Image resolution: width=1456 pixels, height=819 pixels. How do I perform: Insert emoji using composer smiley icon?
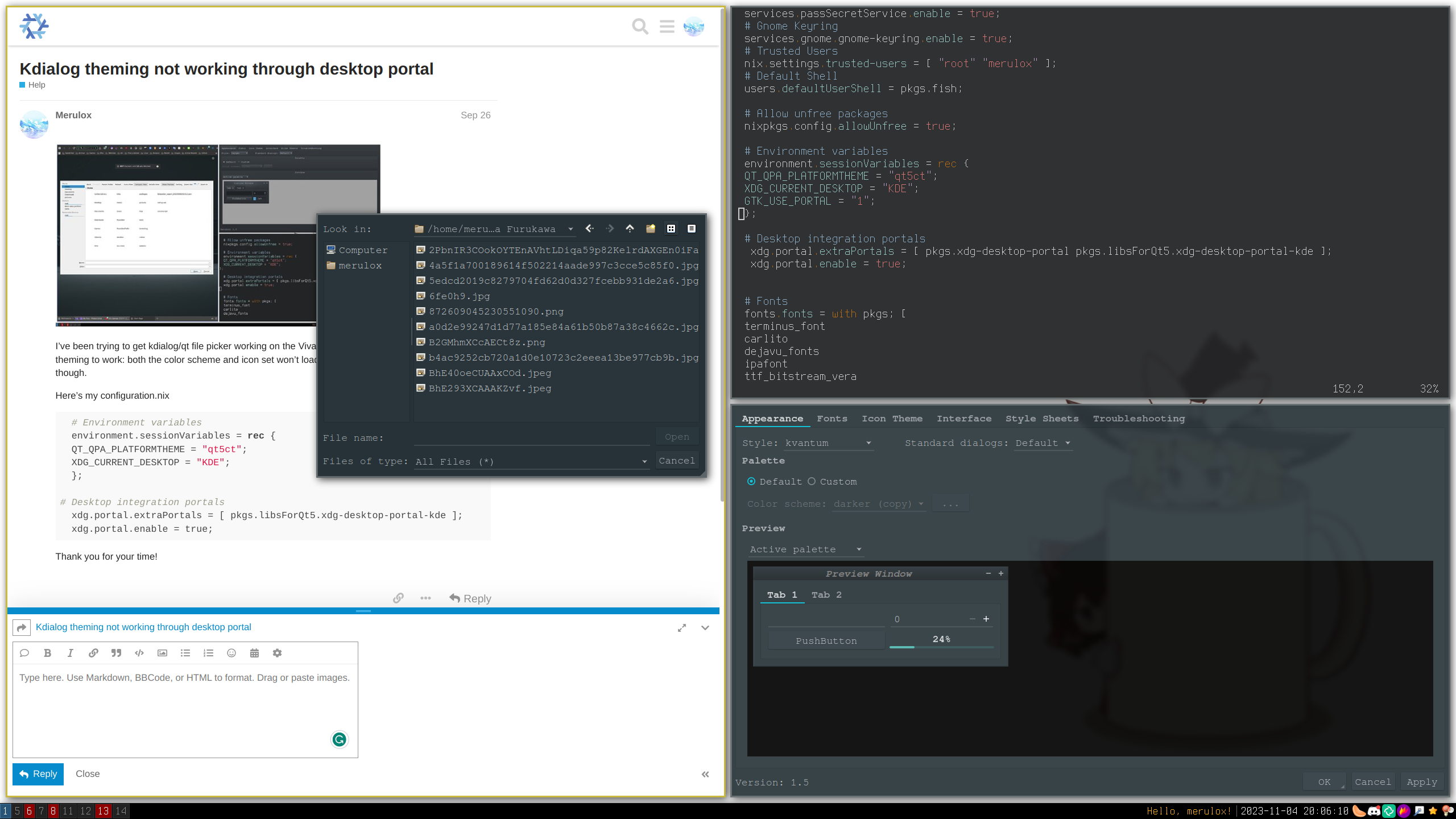pos(231,653)
